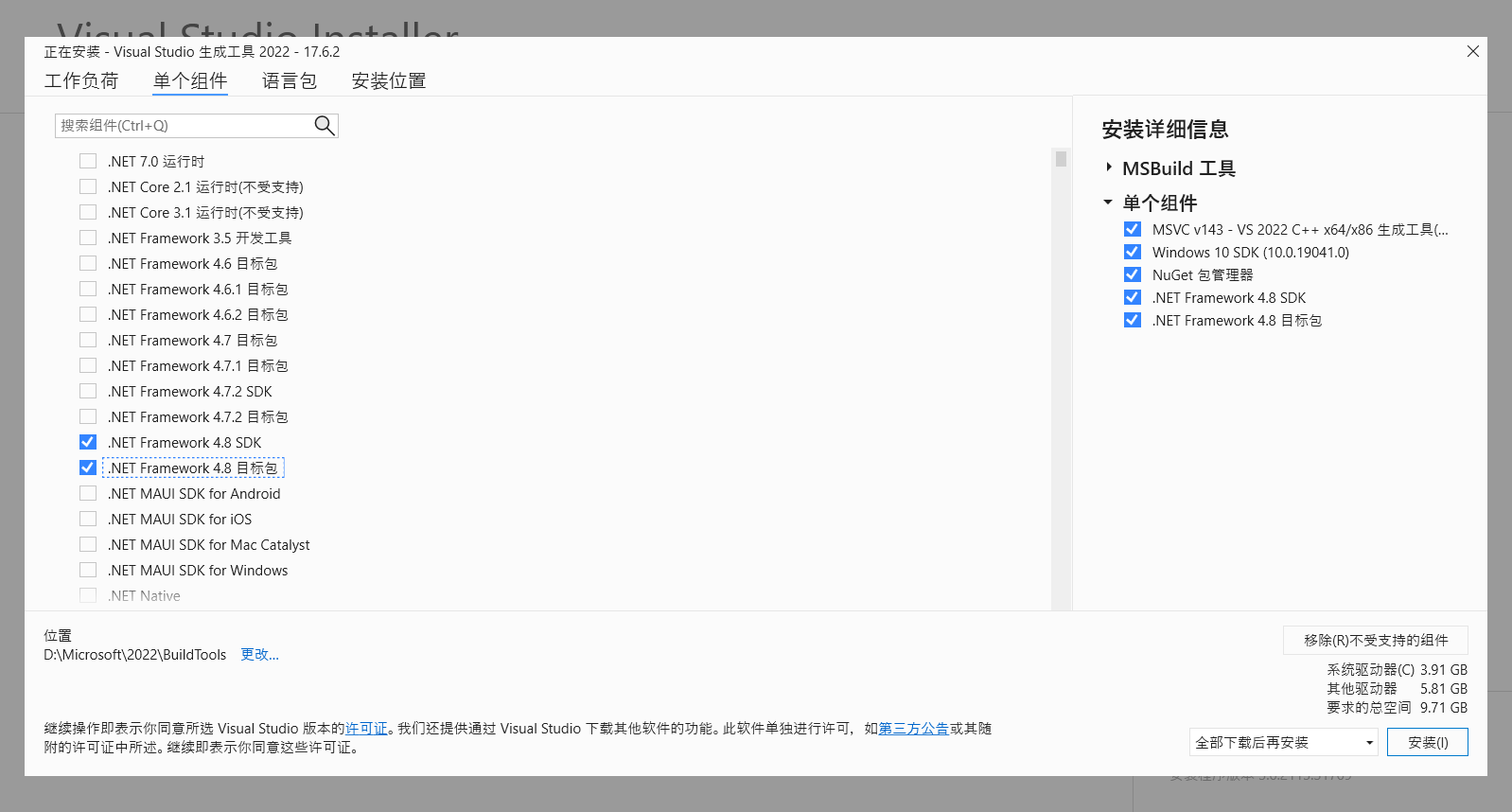Check .NET Framework 3.5 开发工具 checkbox
Screen dimensions: 1512x812
pos(88,238)
